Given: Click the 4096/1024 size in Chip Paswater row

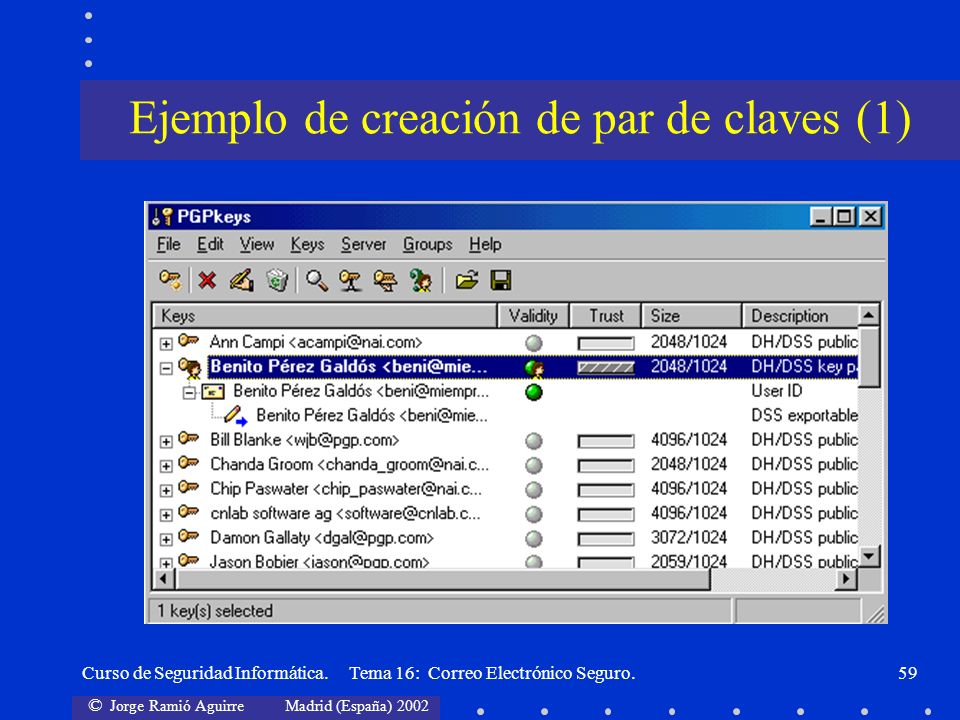Looking at the screenshot, I should (689, 489).
